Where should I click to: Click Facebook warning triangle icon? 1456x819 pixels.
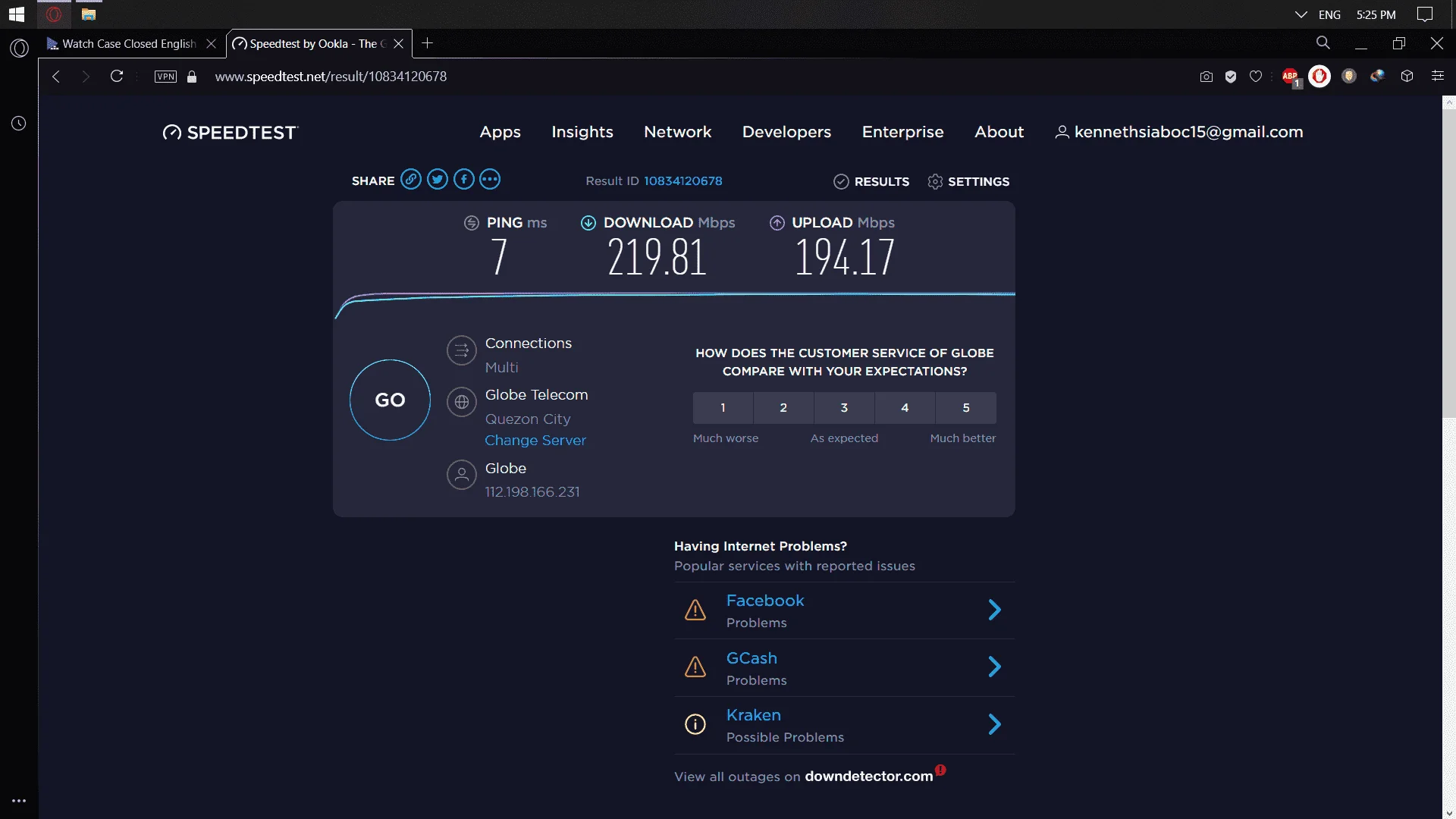695,610
